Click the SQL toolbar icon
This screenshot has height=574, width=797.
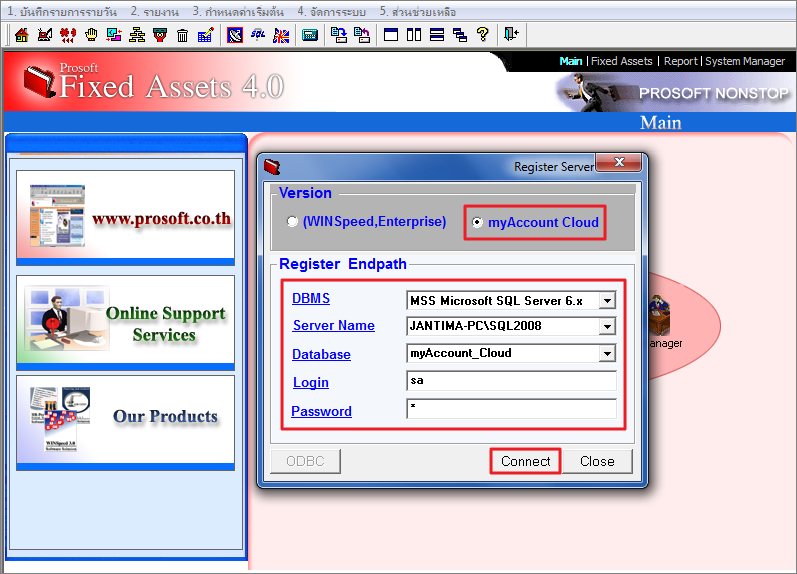258,35
